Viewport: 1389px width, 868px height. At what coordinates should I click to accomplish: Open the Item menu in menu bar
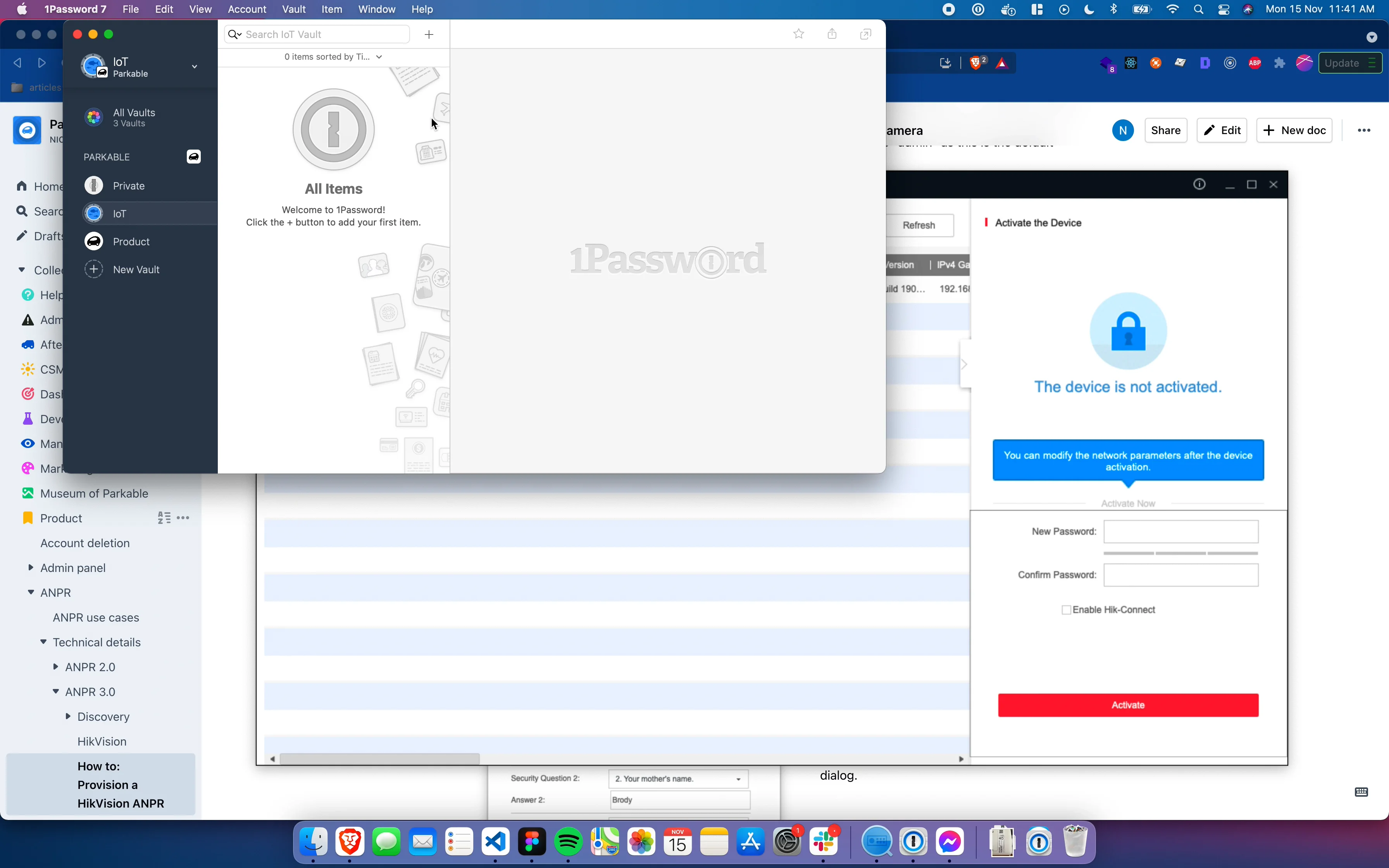click(332, 9)
